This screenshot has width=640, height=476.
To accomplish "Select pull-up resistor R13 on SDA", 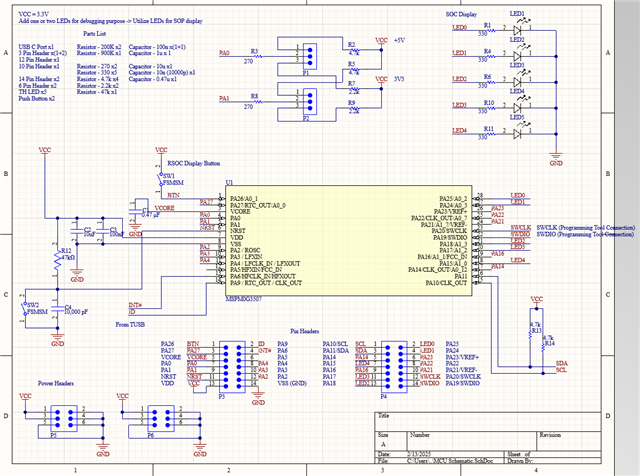I will tap(530, 333).
